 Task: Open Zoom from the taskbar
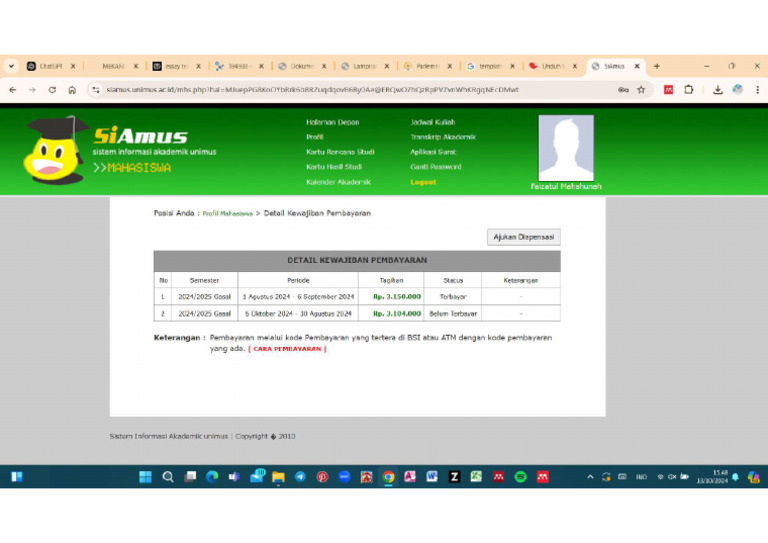(x=344, y=477)
